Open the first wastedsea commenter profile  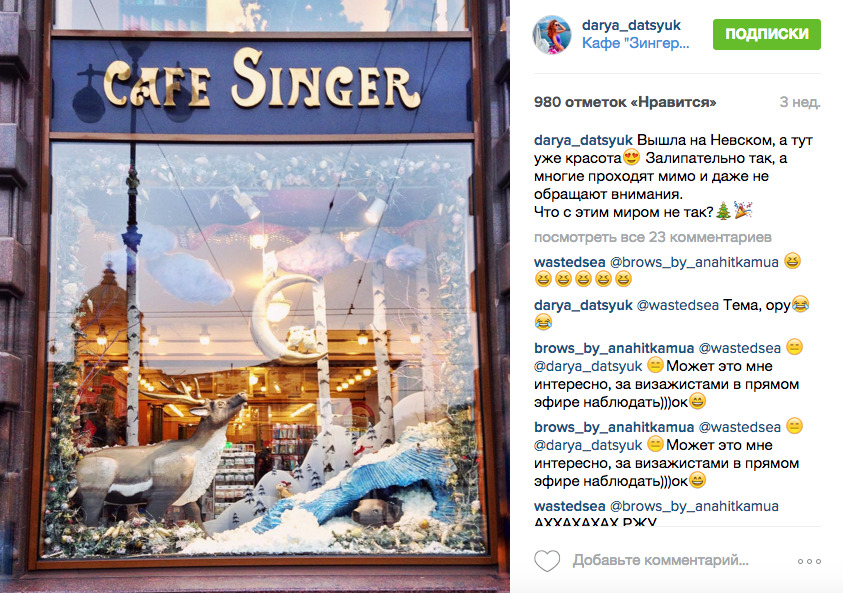[x=569, y=262]
